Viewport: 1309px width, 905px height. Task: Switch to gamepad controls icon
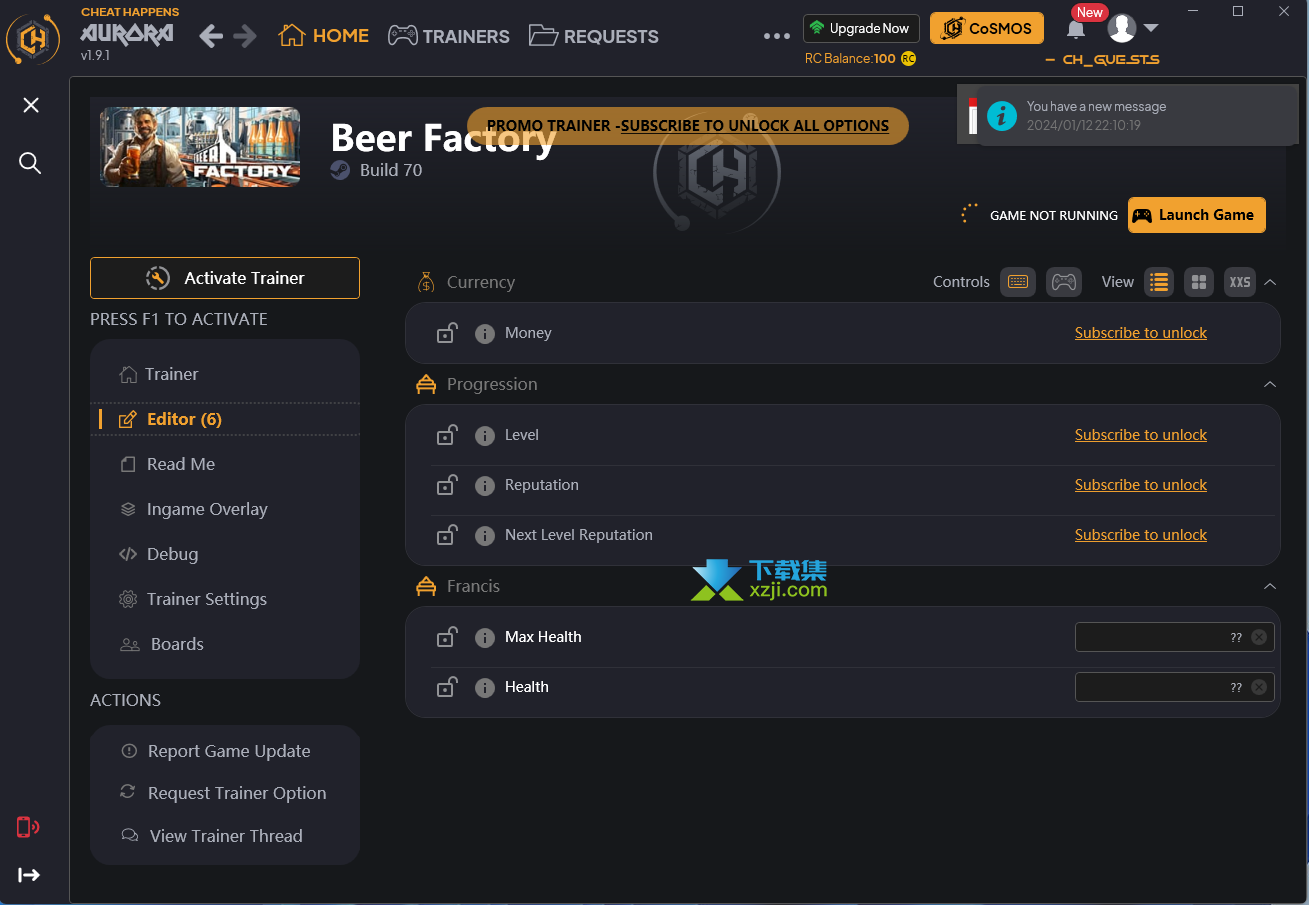pyautogui.click(x=1064, y=282)
